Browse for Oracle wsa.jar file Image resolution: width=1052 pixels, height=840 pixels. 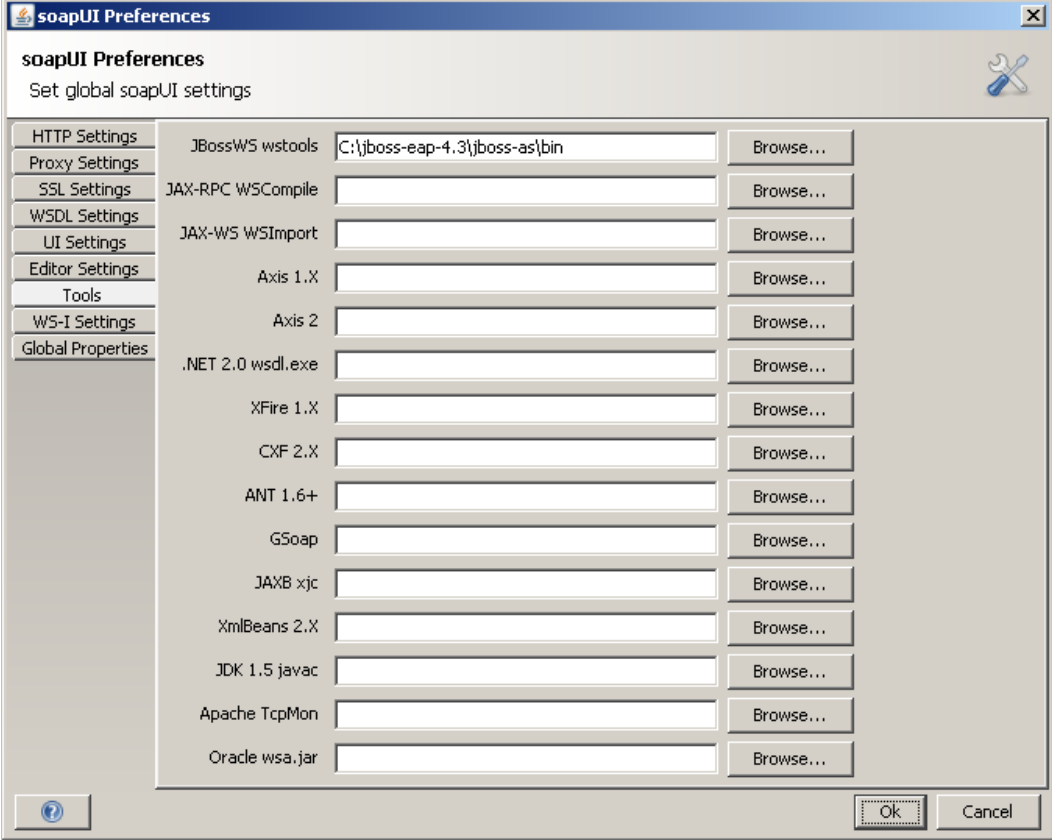click(x=790, y=757)
